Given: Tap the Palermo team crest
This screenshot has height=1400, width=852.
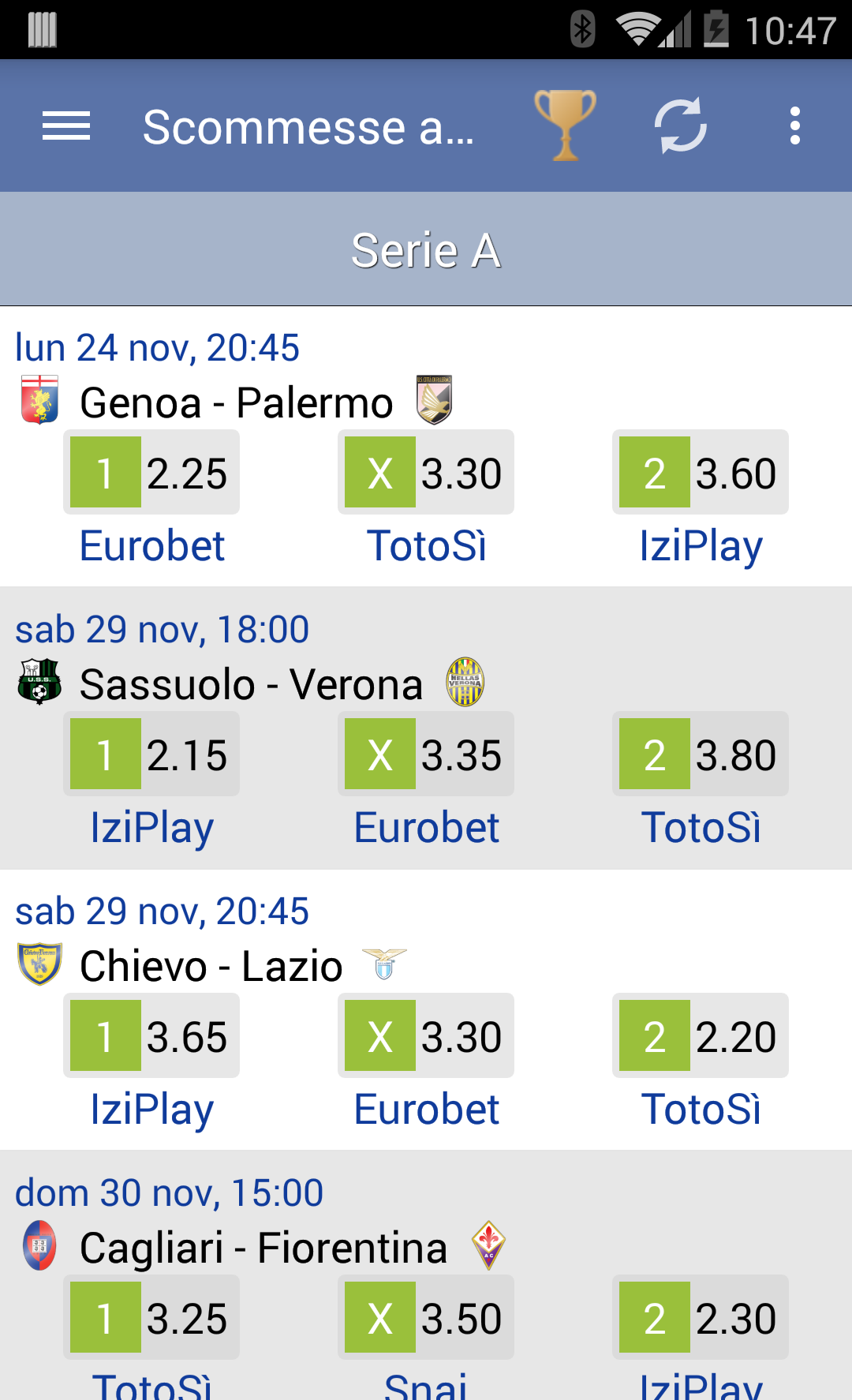Looking at the screenshot, I should coord(434,399).
